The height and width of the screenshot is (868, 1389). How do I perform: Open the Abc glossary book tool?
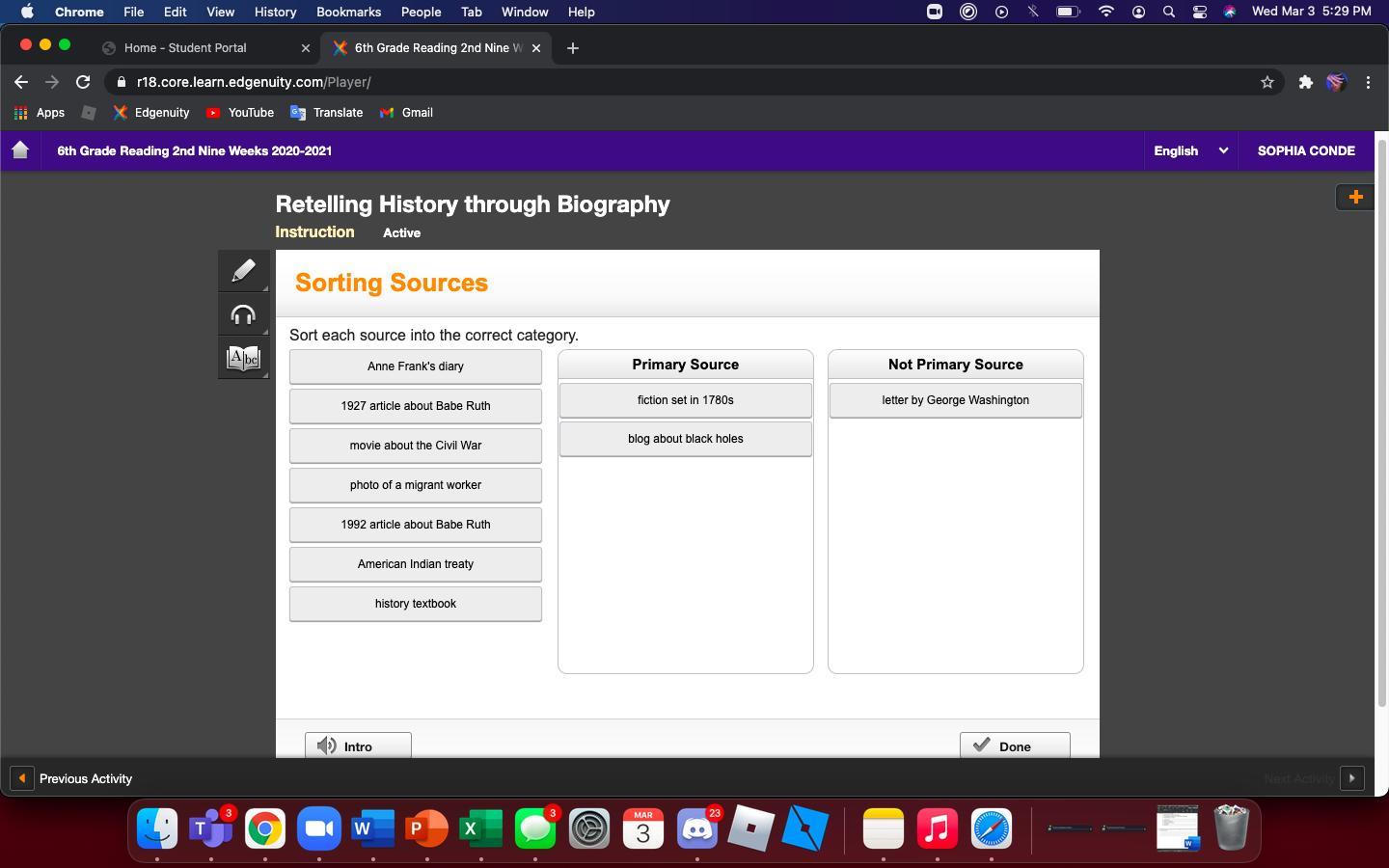(x=243, y=359)
